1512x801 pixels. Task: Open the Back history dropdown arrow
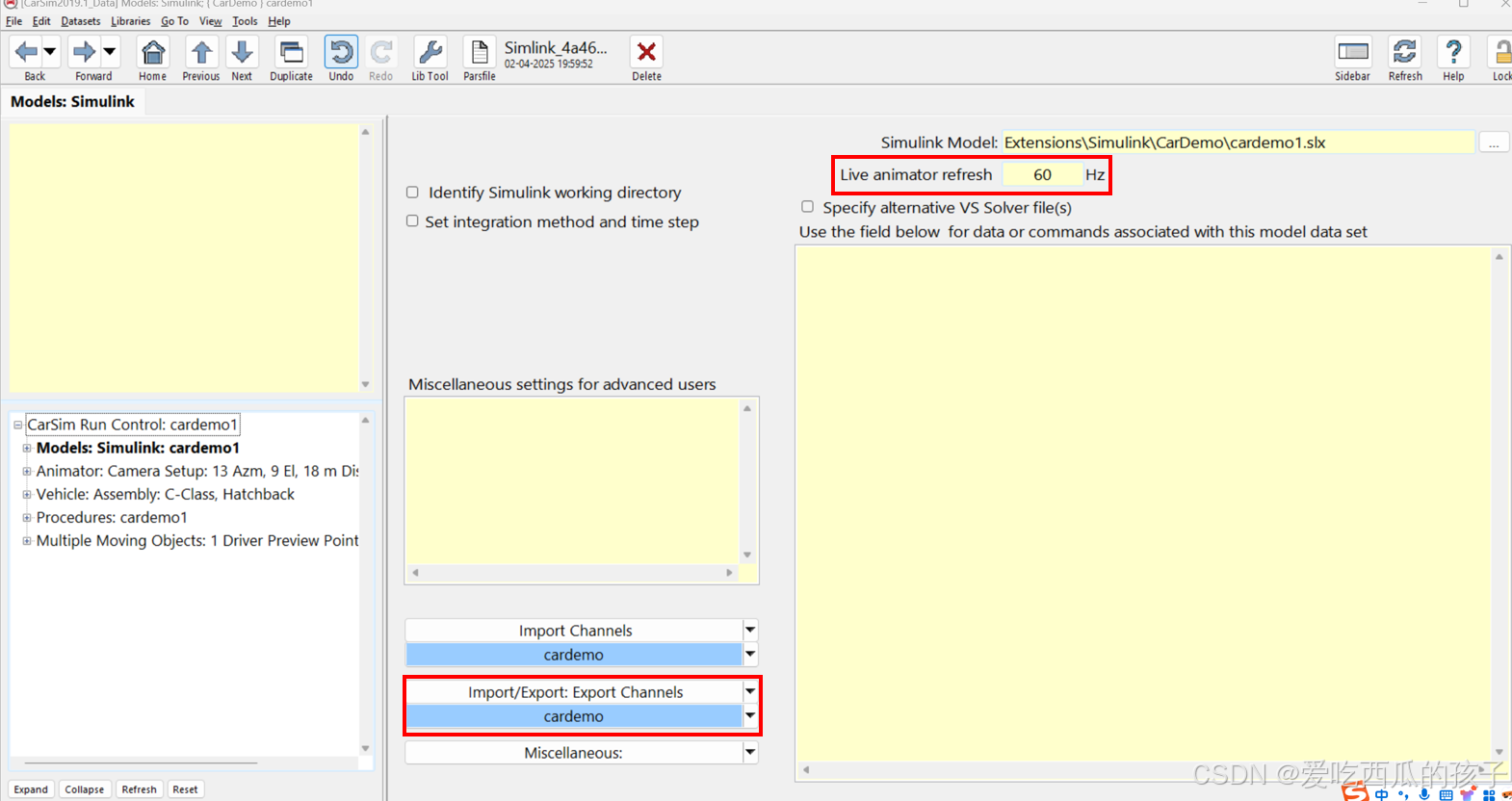[50, 52]
